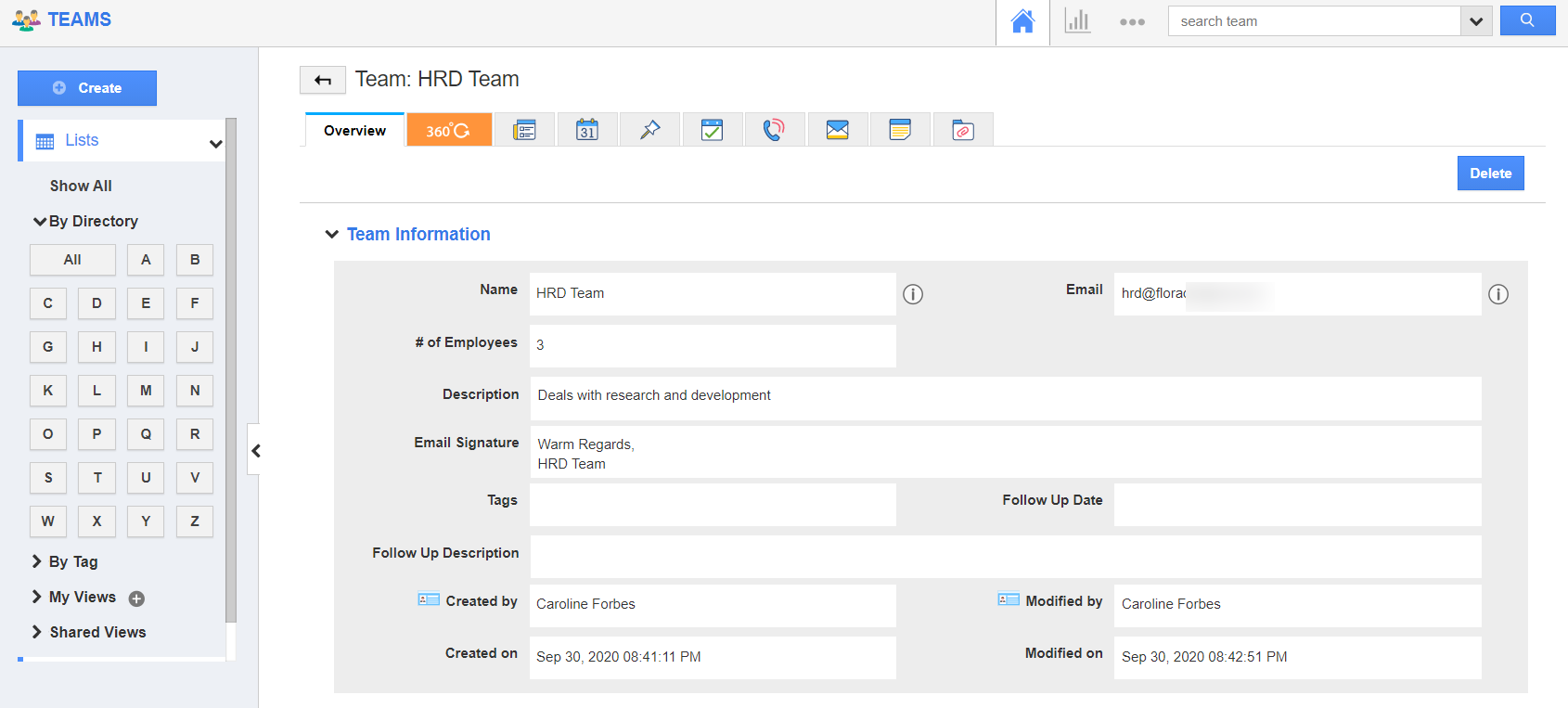Click the sidebar vertical scrollbar

click(x=231, y=369)
